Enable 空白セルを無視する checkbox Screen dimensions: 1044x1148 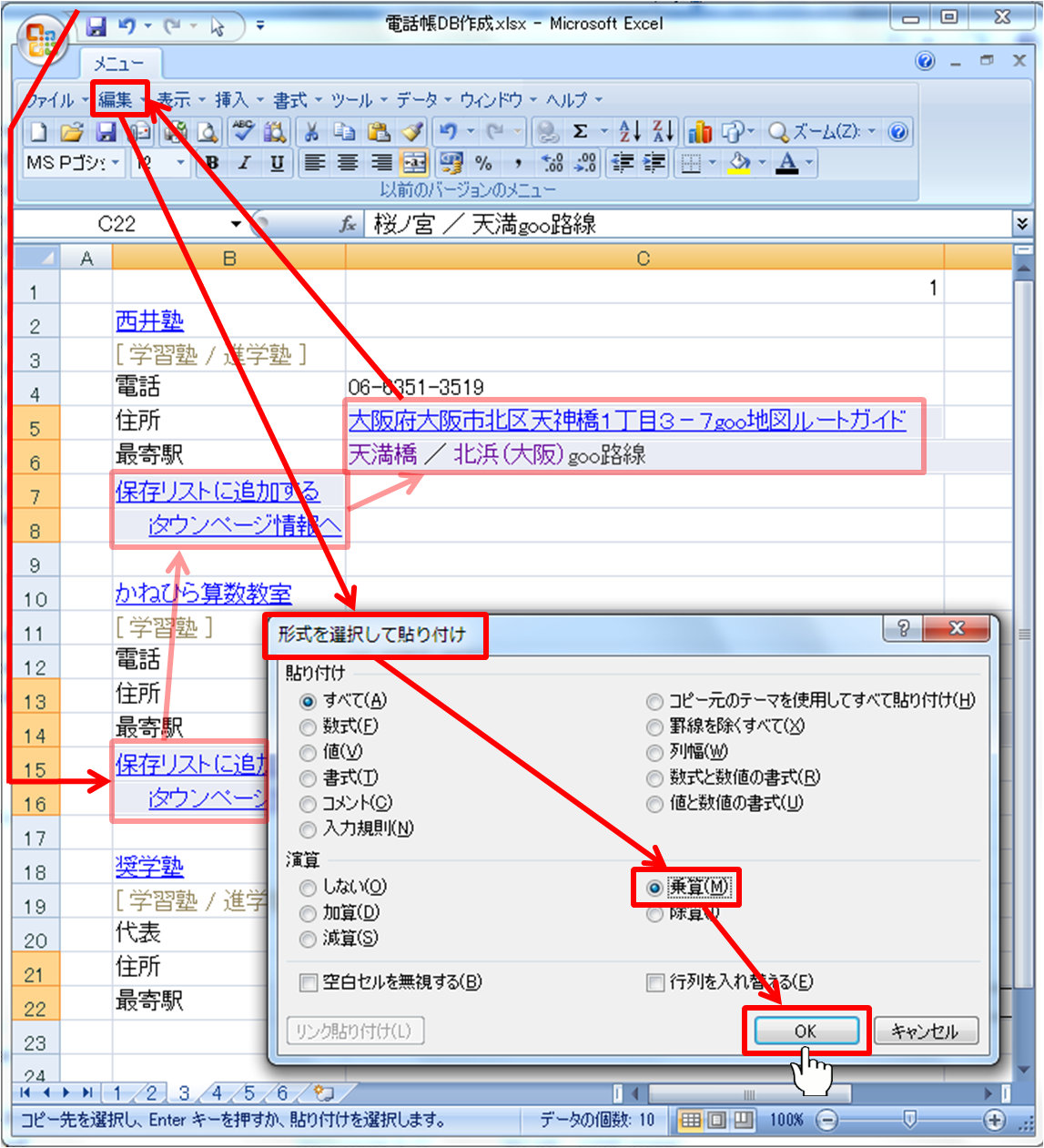tap(309, 983)
